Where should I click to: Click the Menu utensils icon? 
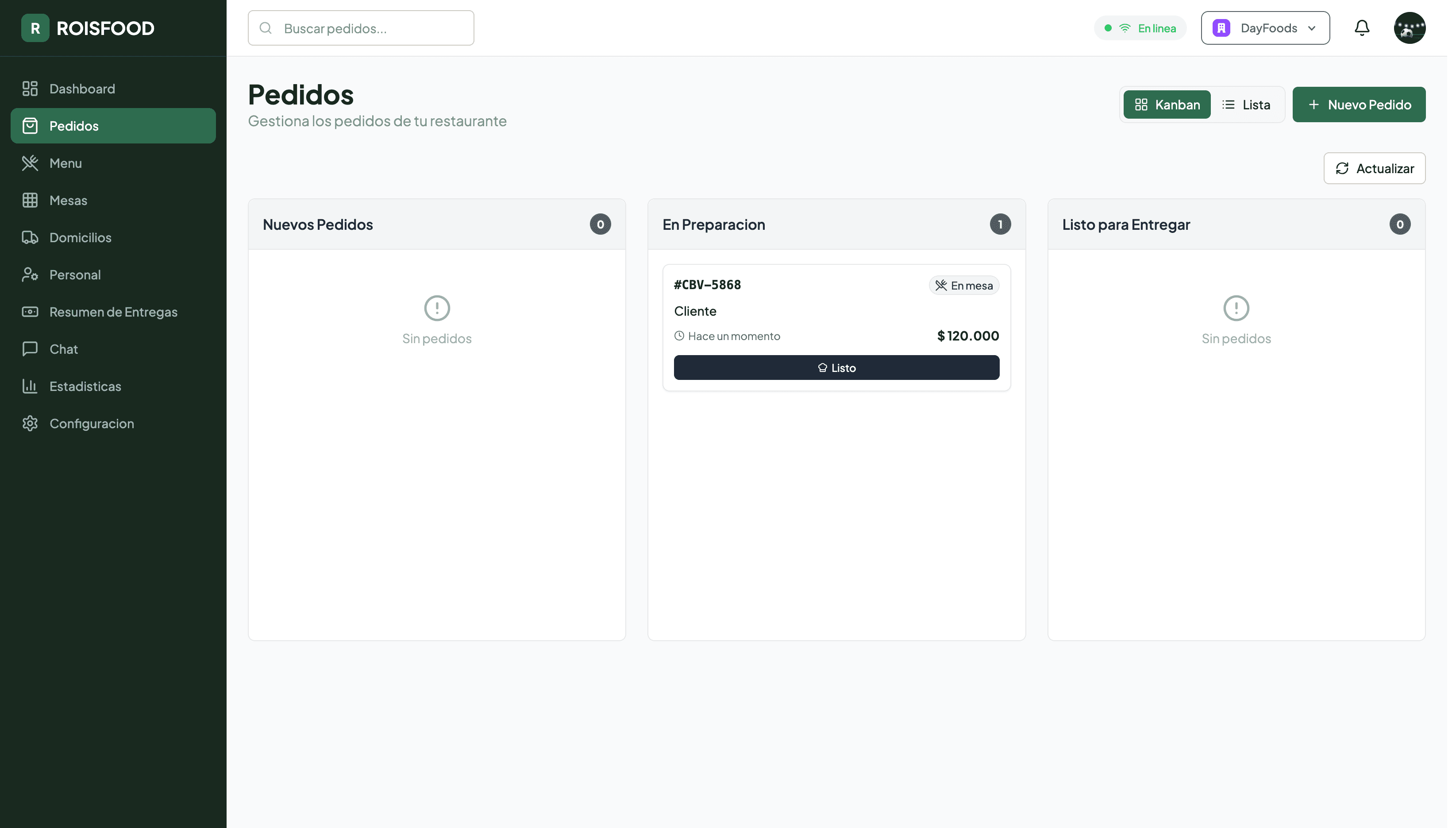(x=30, y=163)
